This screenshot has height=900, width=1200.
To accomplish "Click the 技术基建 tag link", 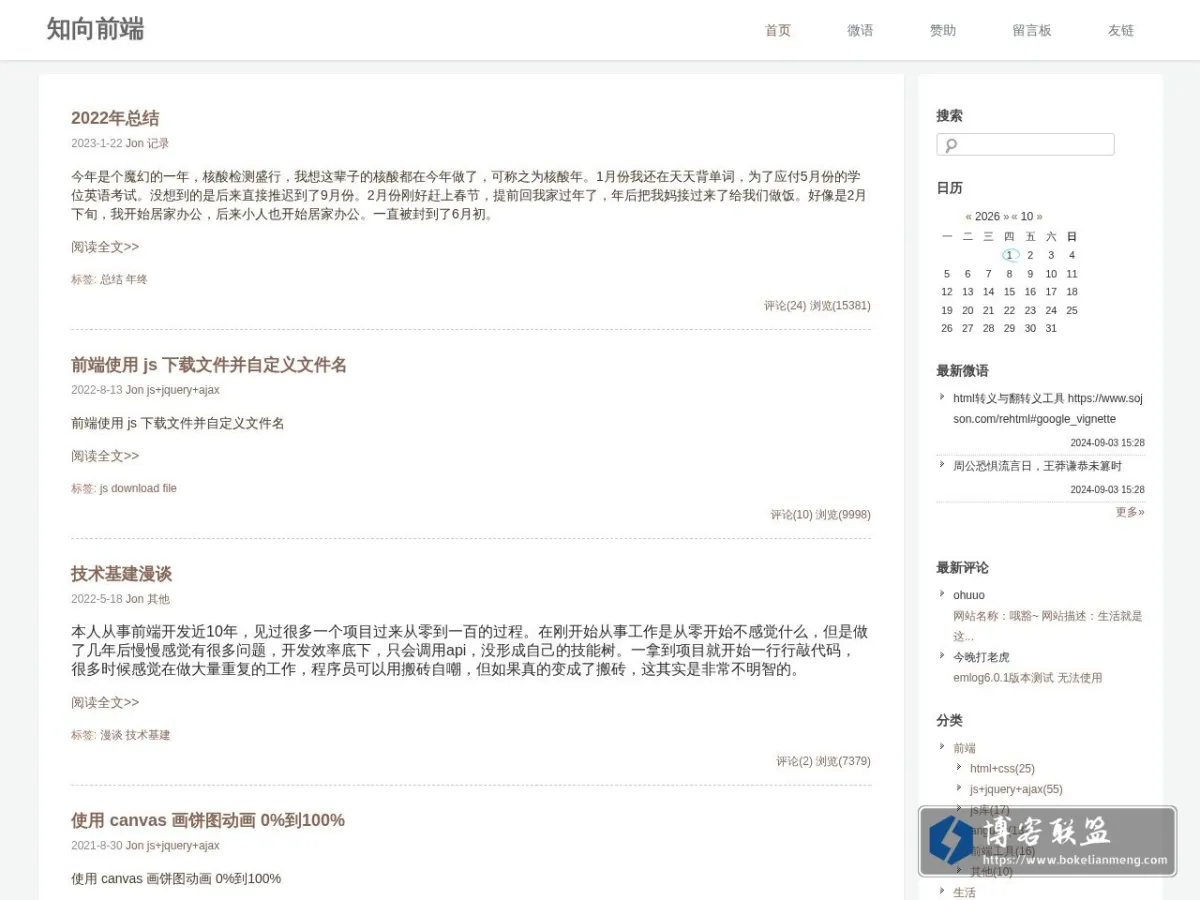I will 148,735.
